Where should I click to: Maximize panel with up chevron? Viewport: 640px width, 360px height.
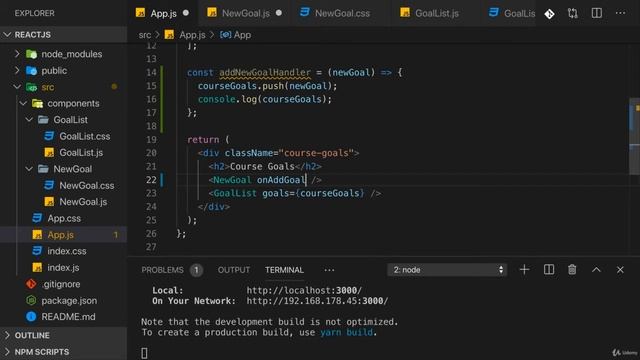pos(596,269)
